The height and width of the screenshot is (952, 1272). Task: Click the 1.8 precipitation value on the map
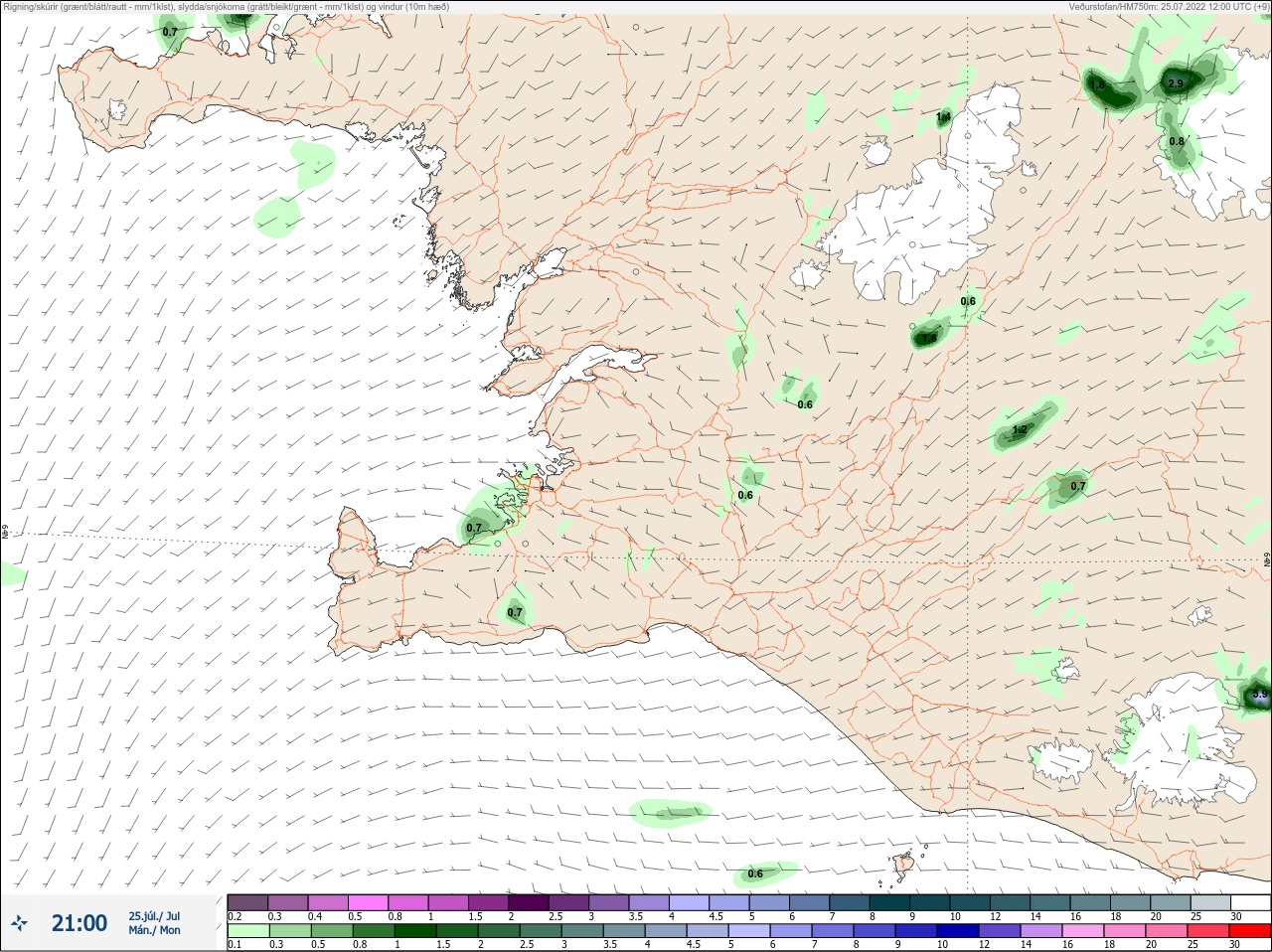point(1098,85)
